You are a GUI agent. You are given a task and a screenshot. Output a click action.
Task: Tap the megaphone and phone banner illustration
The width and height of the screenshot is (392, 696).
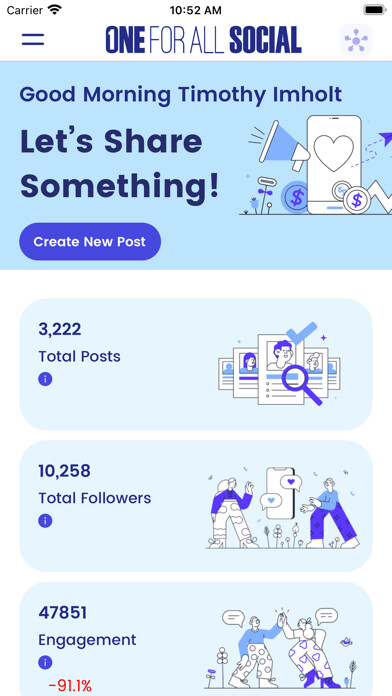pyautogui.click(x=319, y=165)
